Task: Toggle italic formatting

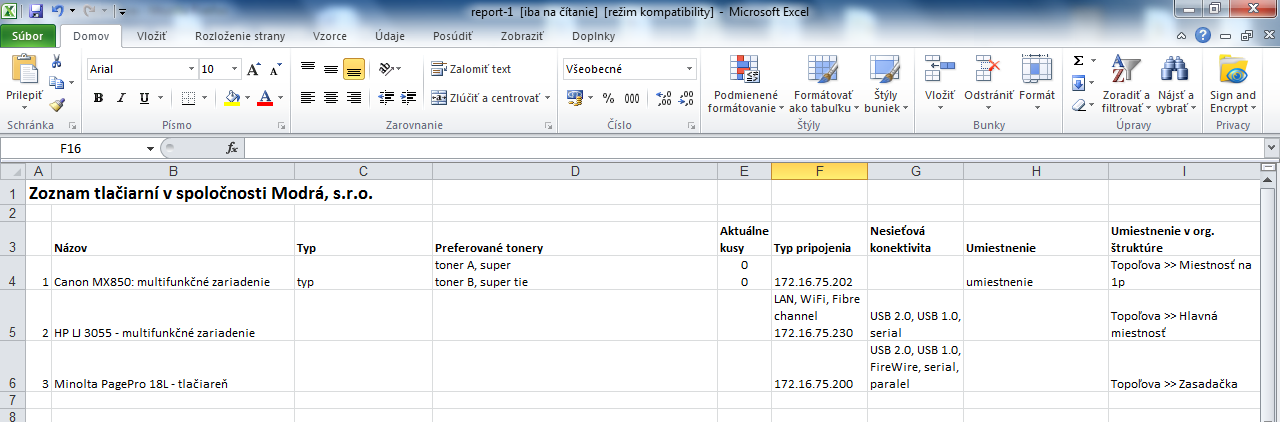Action: tap(121, 98)
